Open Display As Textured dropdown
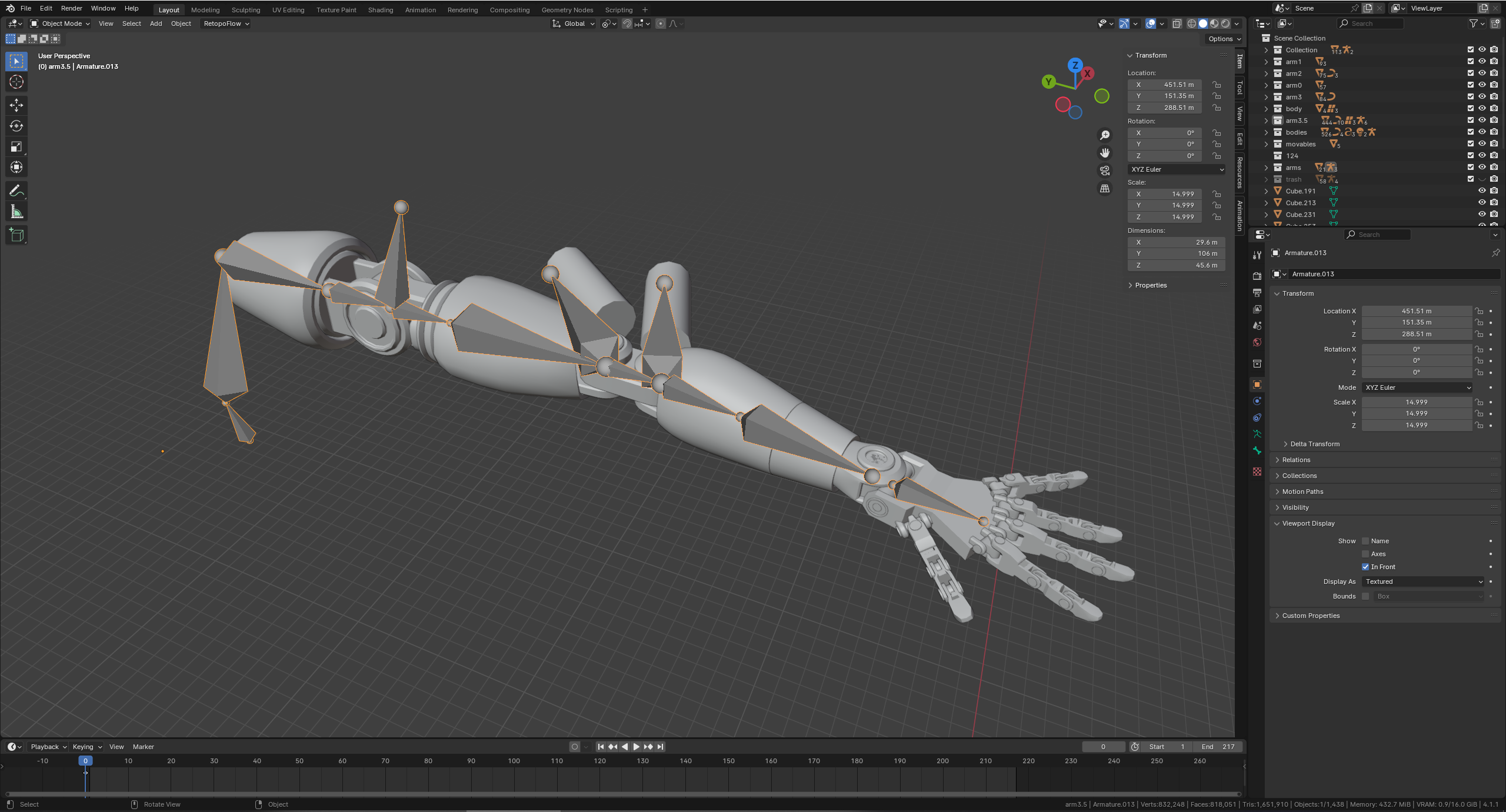The image size is (1506, 812). (x=1423, y=582)
